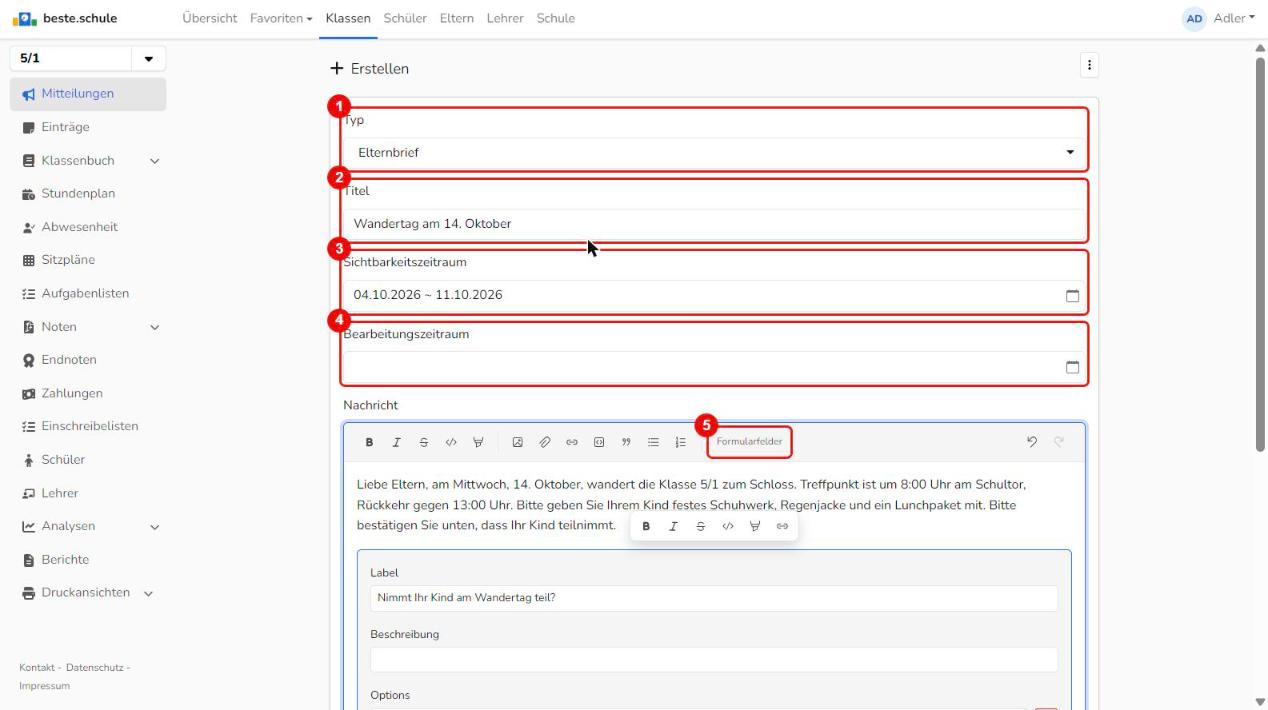Toggle inline code in the main editor toolbar

coord(451,442)
